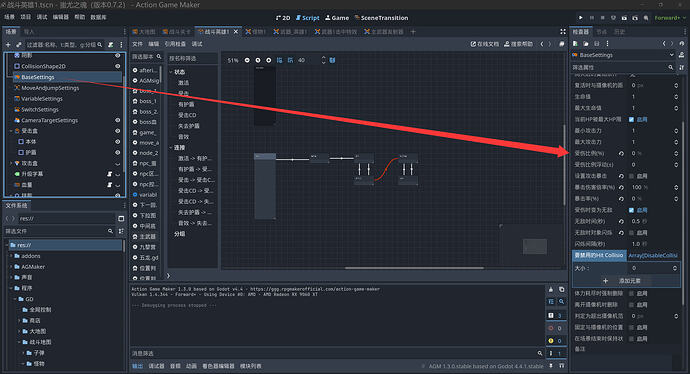
Task: Select the SwitchSettings node
Action: pos(40,110)
